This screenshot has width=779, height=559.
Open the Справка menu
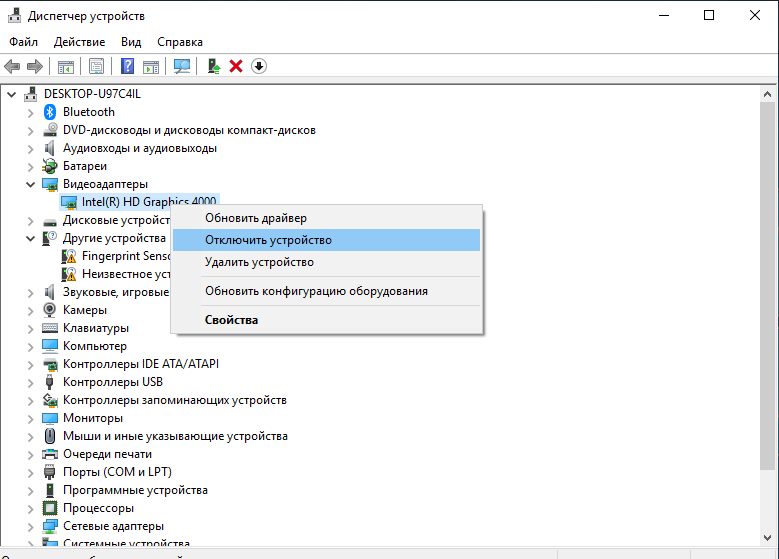pyautogui.click(x=180, y=42)
